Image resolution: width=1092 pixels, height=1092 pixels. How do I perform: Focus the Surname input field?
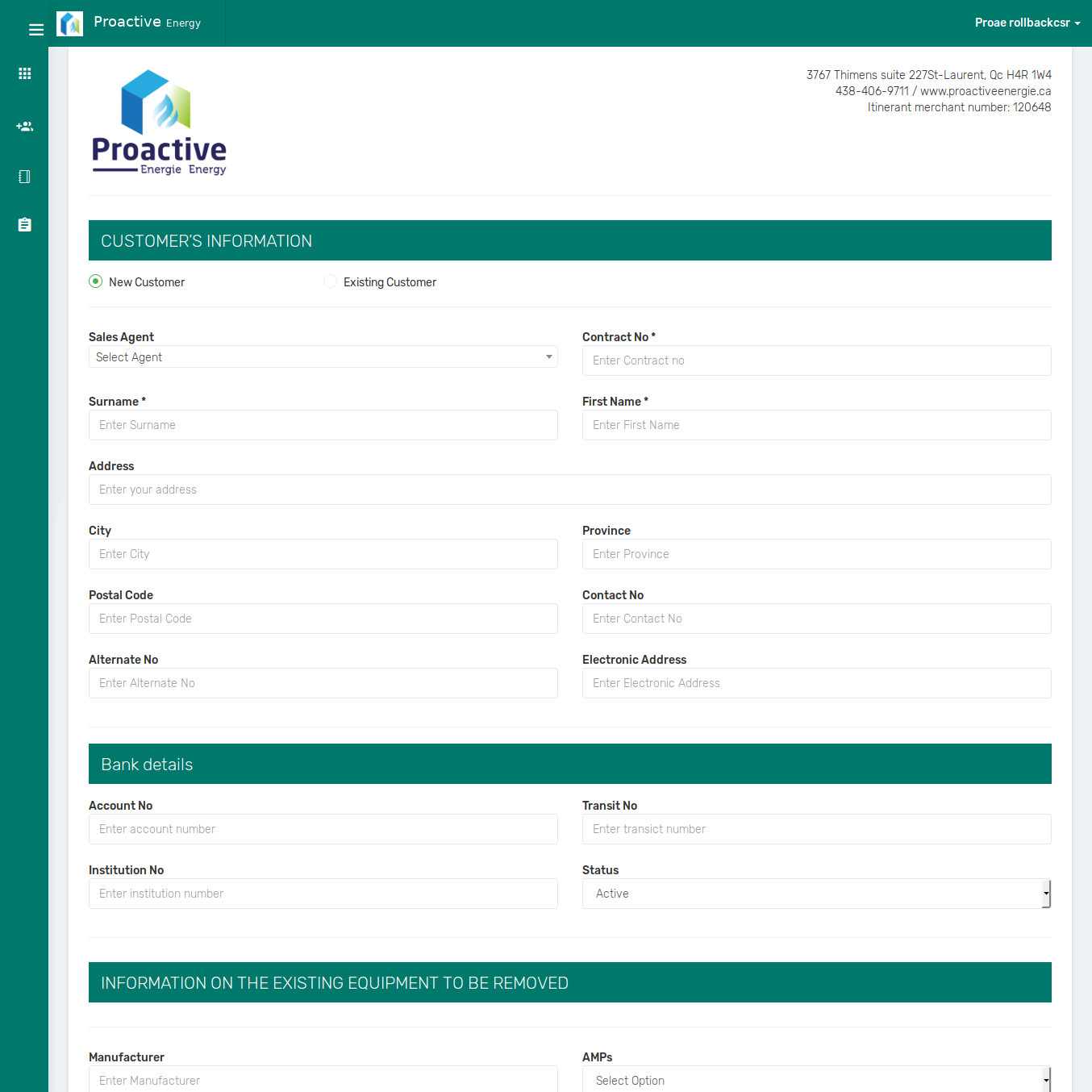(x=323, y=425)
